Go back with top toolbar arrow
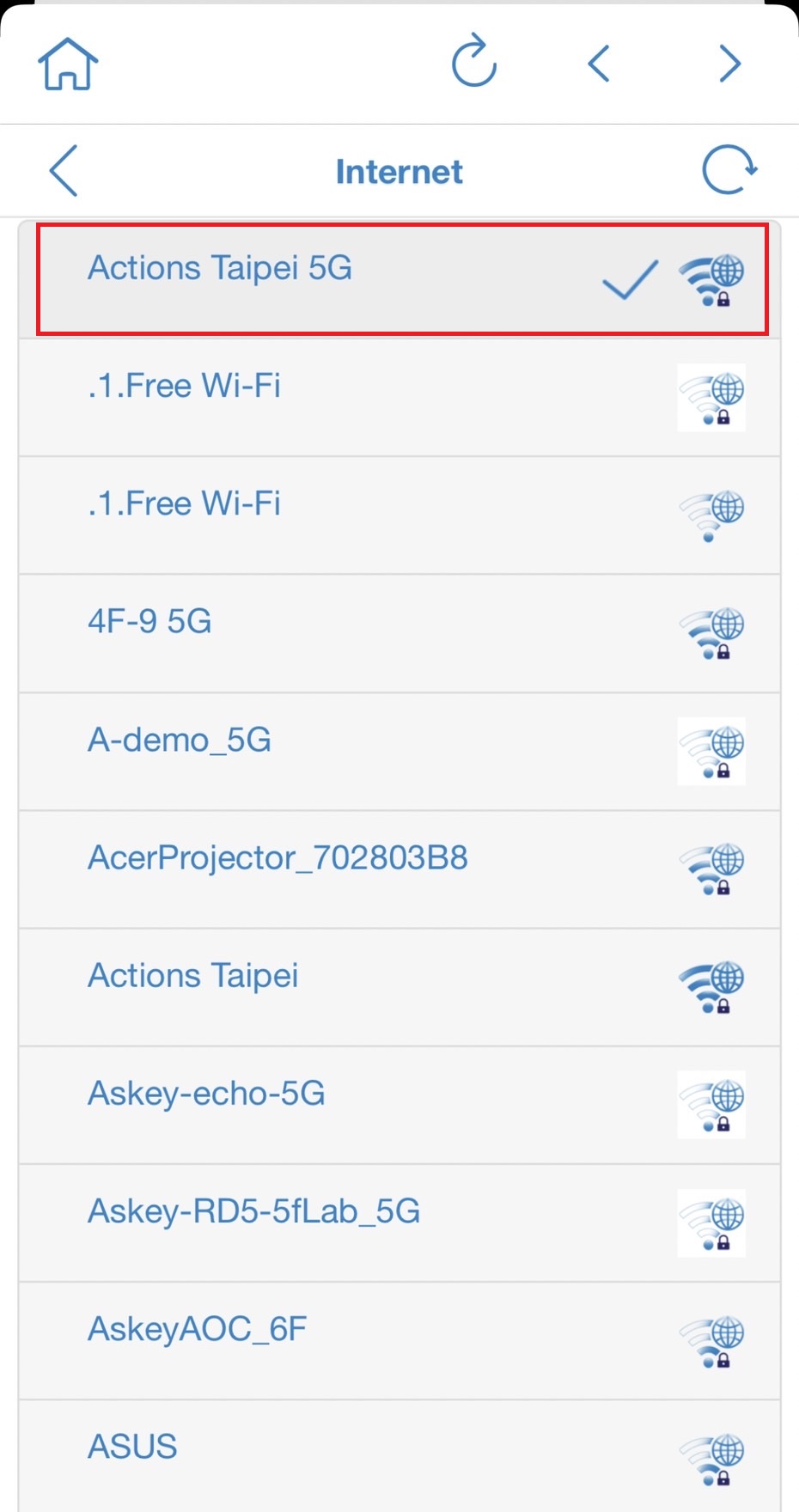This screenshot has width=799, height=1512. [x=599, y=64]
